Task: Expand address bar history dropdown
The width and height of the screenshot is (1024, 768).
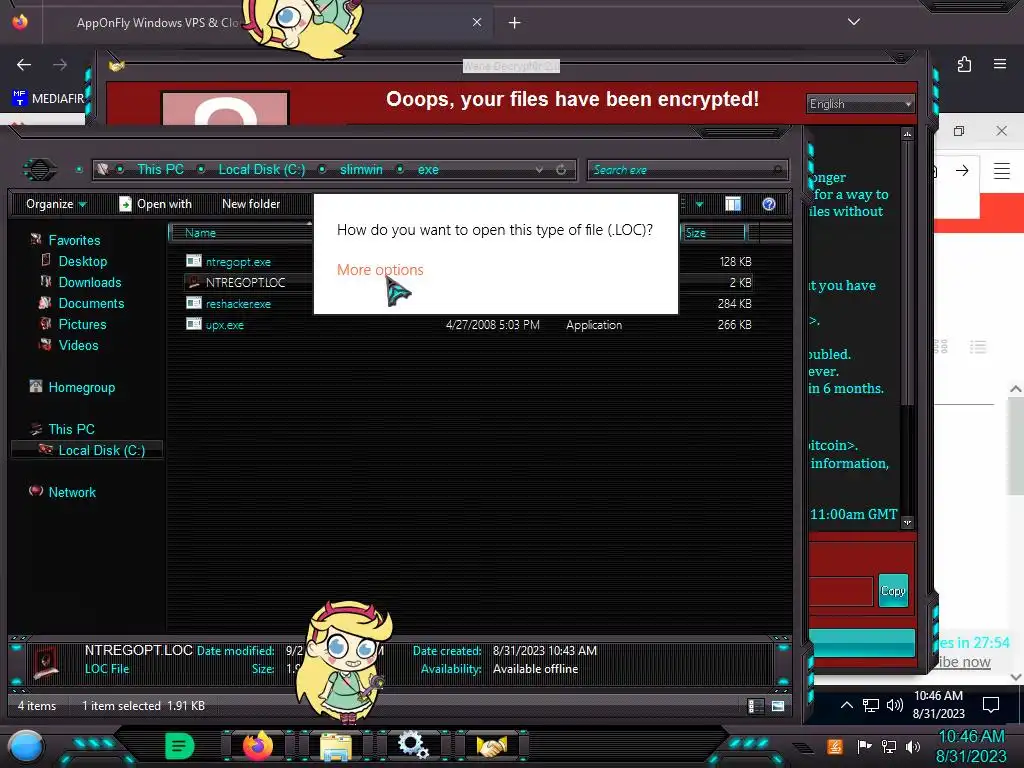Action: pyautogui.click(x=539, y=170)
